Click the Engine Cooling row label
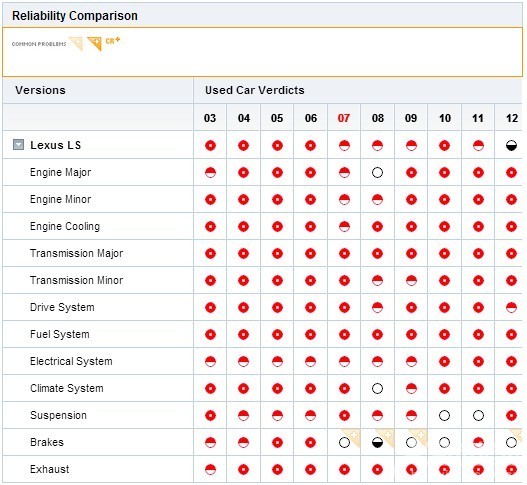The image size is (527, 485). click(65, 227)
